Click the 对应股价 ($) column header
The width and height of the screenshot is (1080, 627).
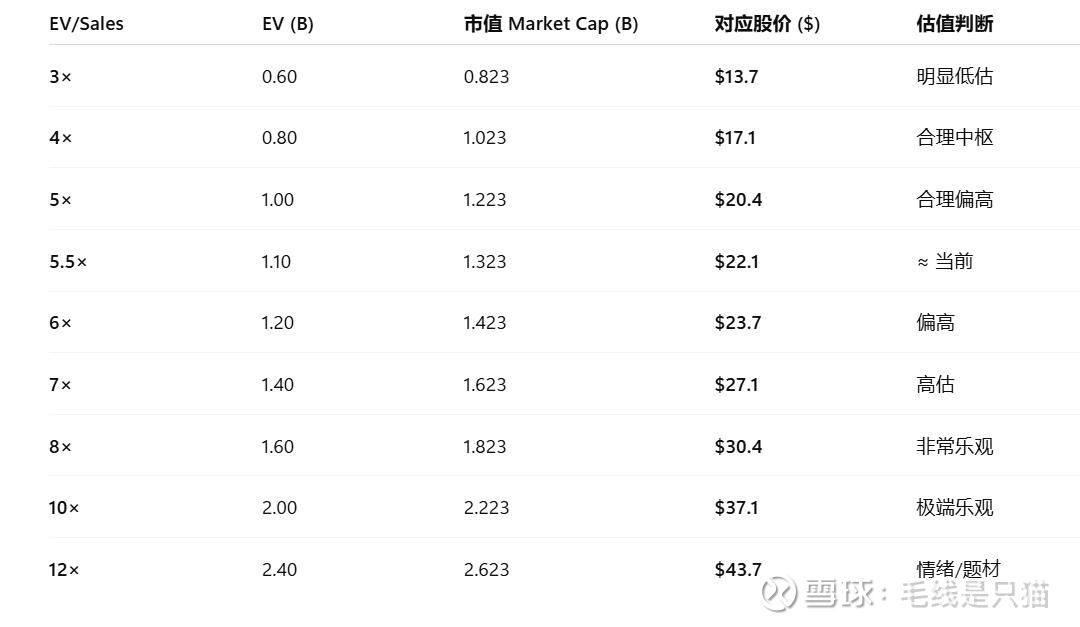coord(767,23)
